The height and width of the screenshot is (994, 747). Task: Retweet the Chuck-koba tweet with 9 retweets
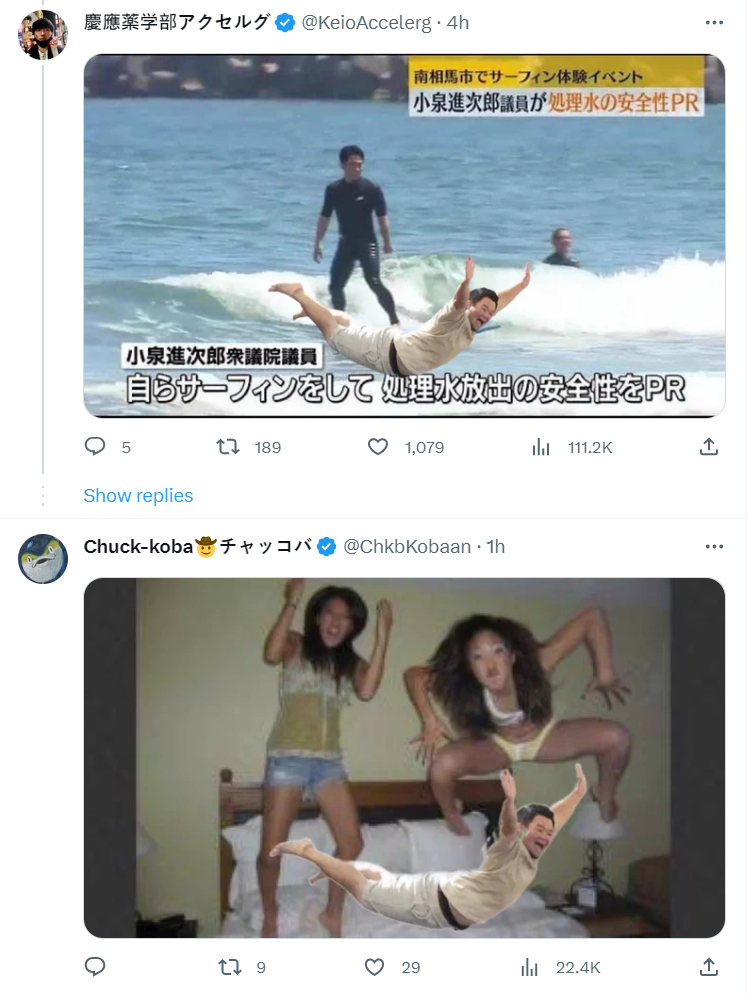(229, 967)
